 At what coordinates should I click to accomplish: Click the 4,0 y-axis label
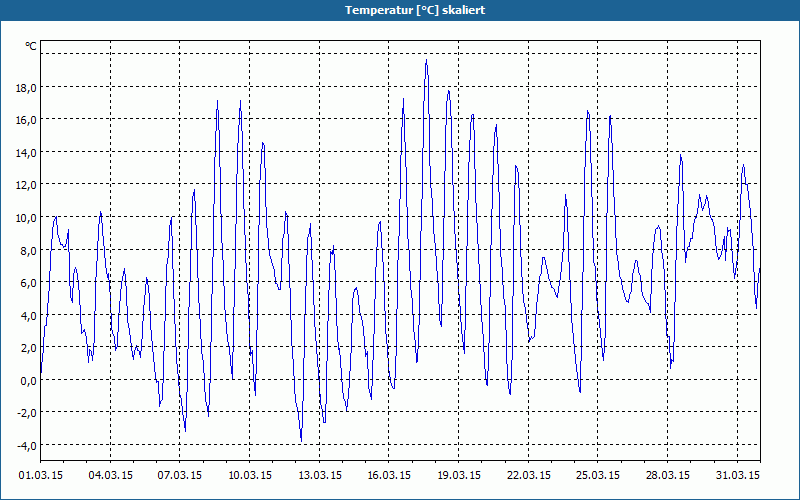pos(28,316)
